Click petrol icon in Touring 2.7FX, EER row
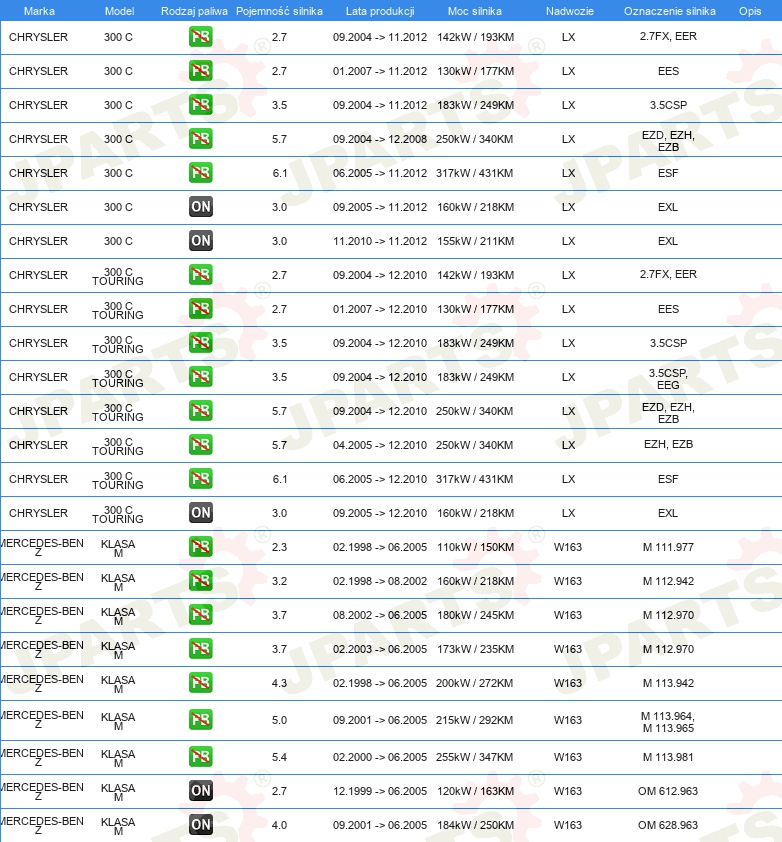Viewport: 782px width, 842px height. 200,274
